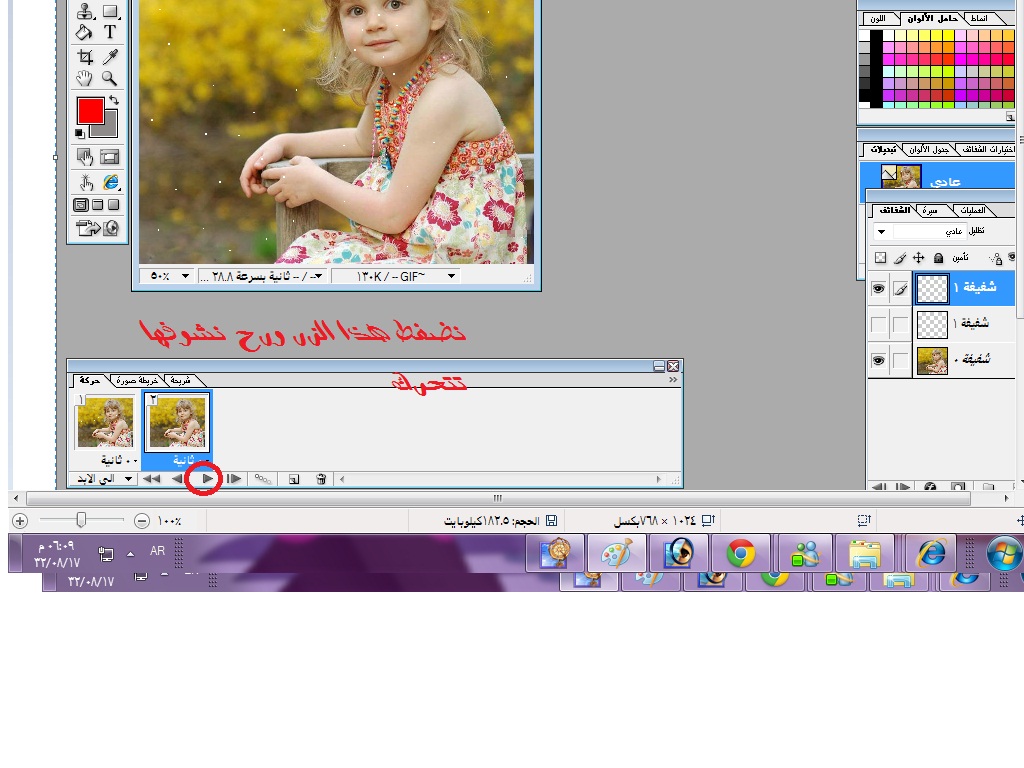The height and width of the screenshot is (768, 1024).
Task: Preview in Internet Explorer browser icon
Action: (110, 182)
